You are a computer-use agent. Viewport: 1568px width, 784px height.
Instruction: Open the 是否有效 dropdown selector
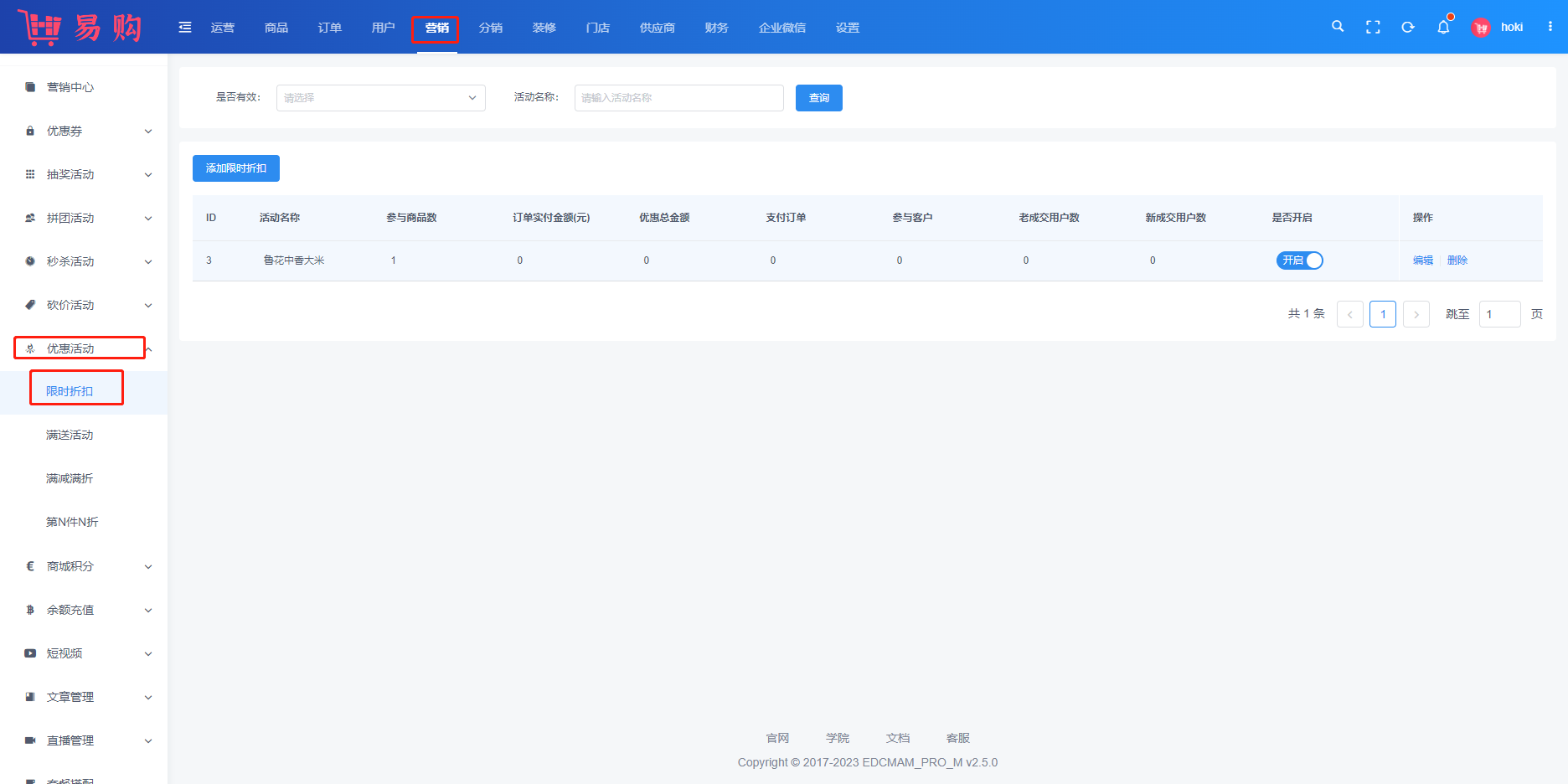380,98
